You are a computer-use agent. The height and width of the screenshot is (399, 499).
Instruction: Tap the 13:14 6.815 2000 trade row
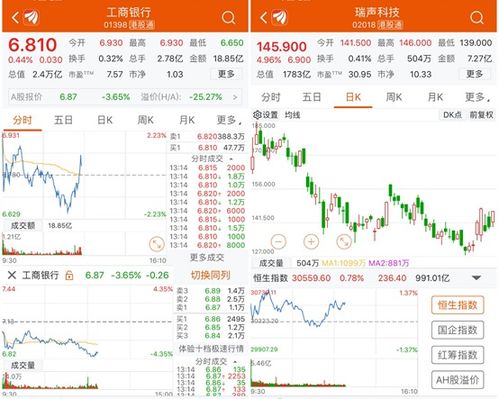click(x=207, y=168)
